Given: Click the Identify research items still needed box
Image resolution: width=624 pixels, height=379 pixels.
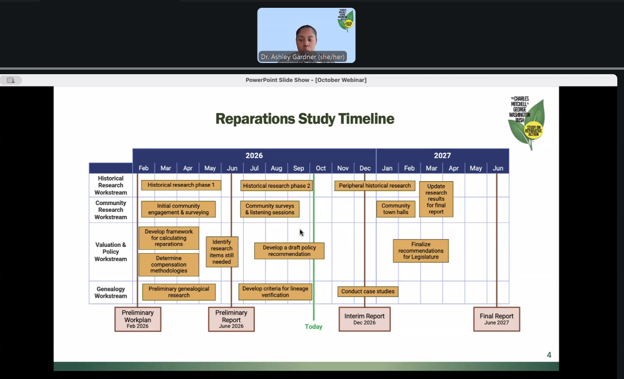Looking at the screenshot, I should [x=222, y=252].
